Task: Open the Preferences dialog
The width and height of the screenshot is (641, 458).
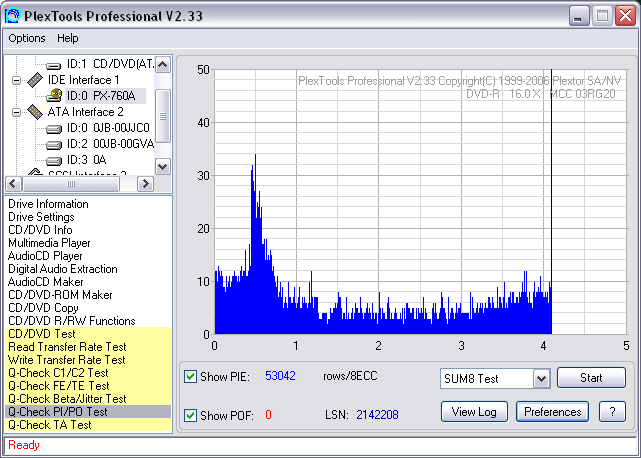Action: pos(552,411)
